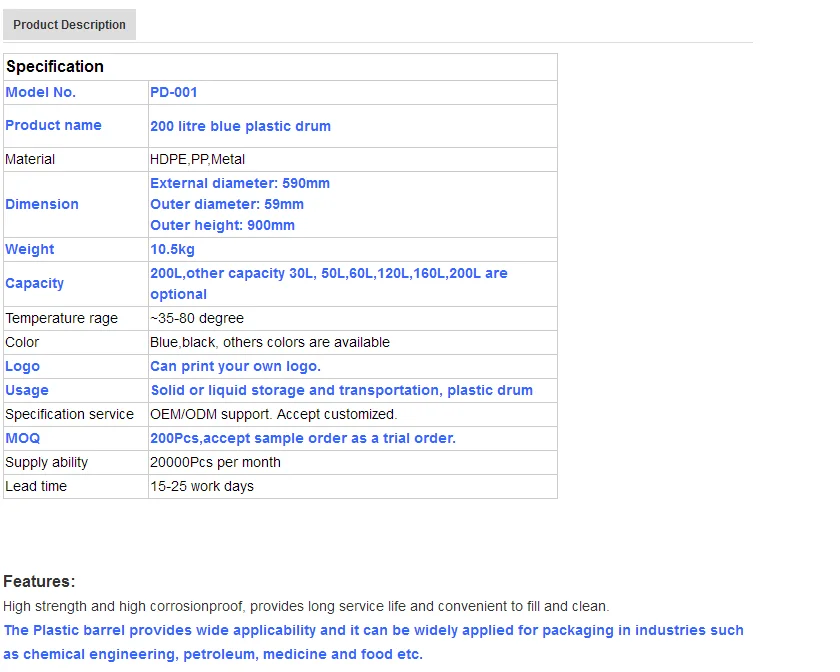Image resolution: width=840 pixels, height=672 pixels.
Task: Click the External diameter: 590mm text
Action: (240, 183)
